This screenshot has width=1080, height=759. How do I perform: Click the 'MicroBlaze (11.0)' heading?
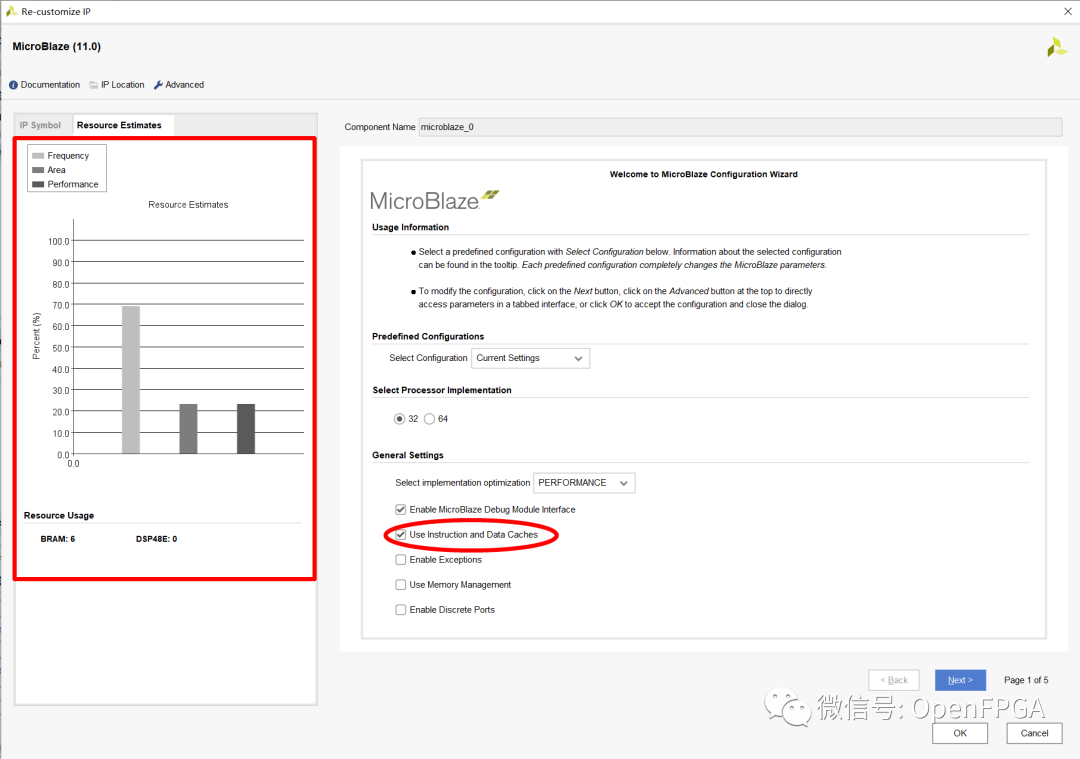coord(56,46)
